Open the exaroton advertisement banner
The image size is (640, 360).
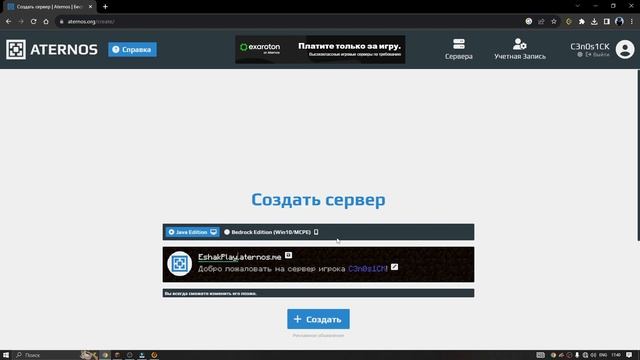(x=320, y=49)
